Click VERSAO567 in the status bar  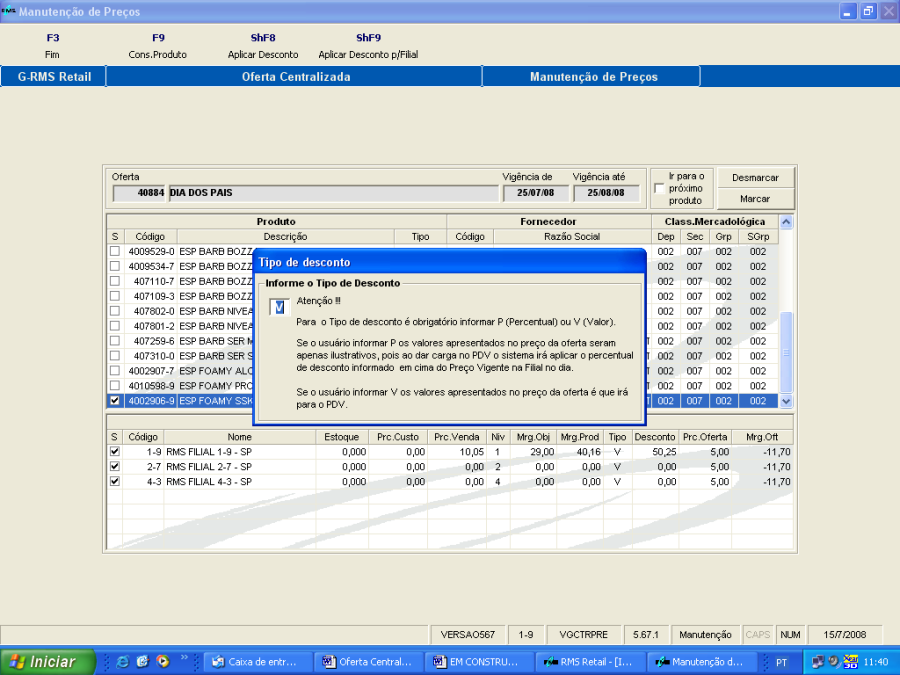pos(467,635)
